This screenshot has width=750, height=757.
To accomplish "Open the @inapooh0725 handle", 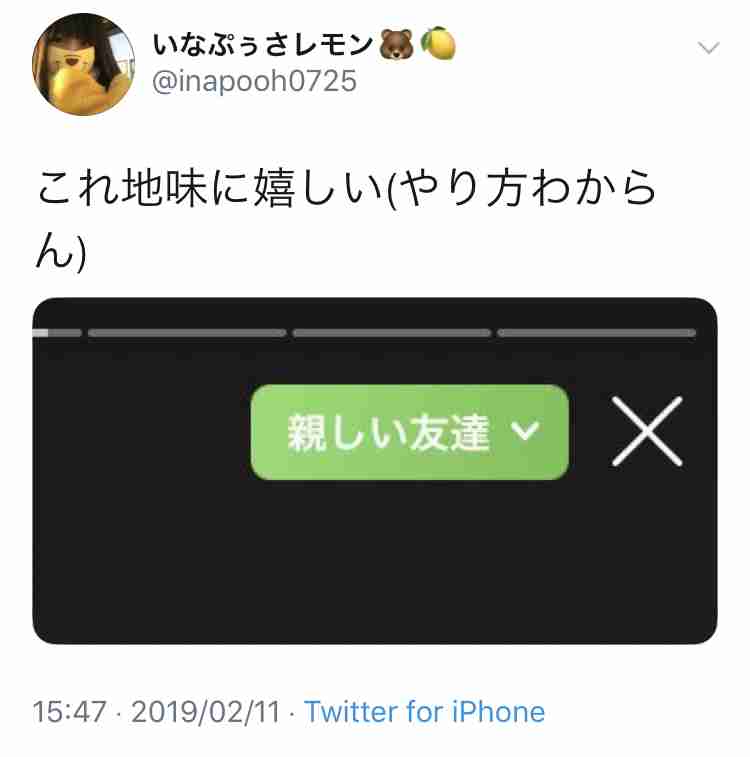I will click(x=254, y=81).
